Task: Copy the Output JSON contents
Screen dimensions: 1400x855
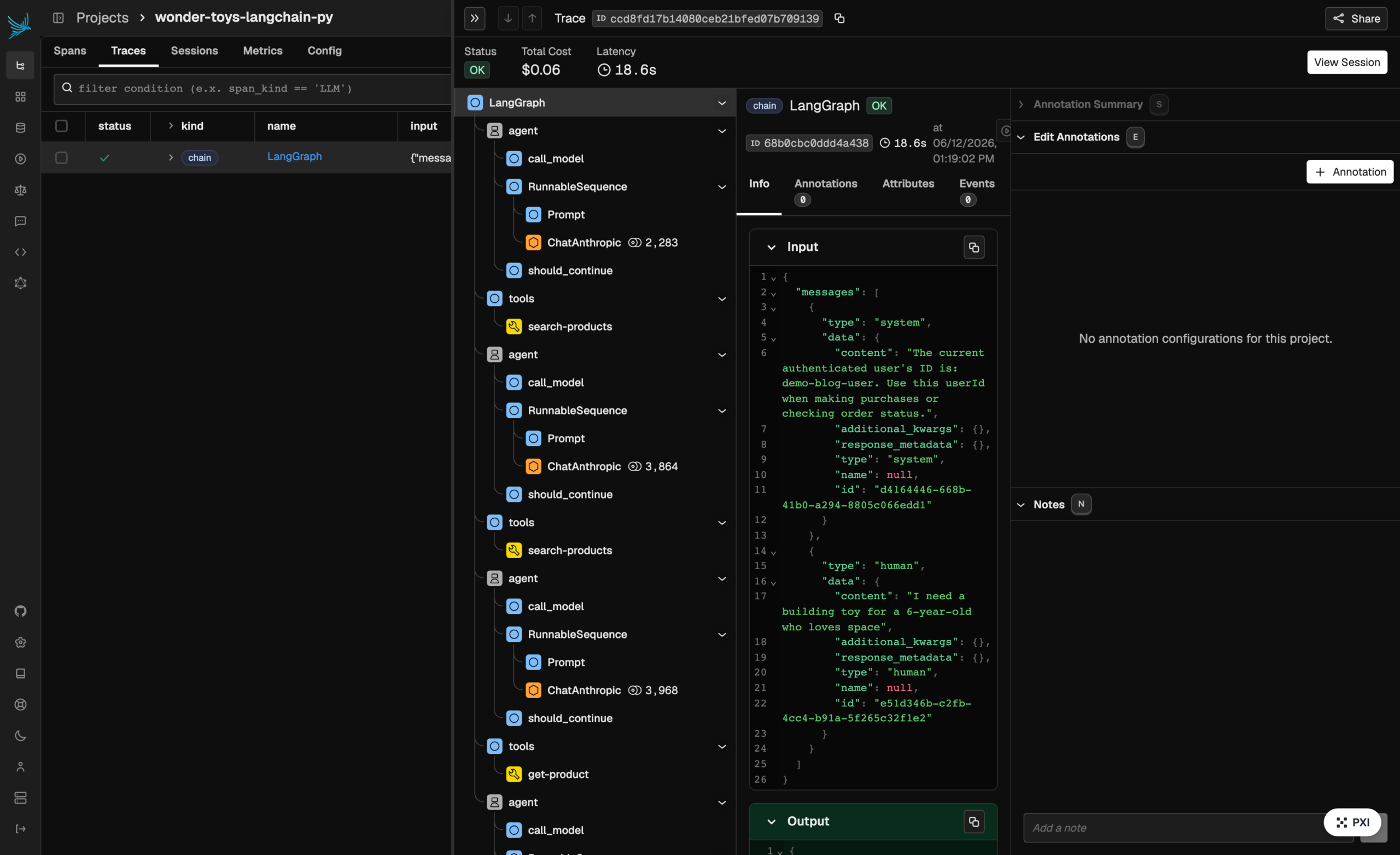Action: tap(974, 822)
